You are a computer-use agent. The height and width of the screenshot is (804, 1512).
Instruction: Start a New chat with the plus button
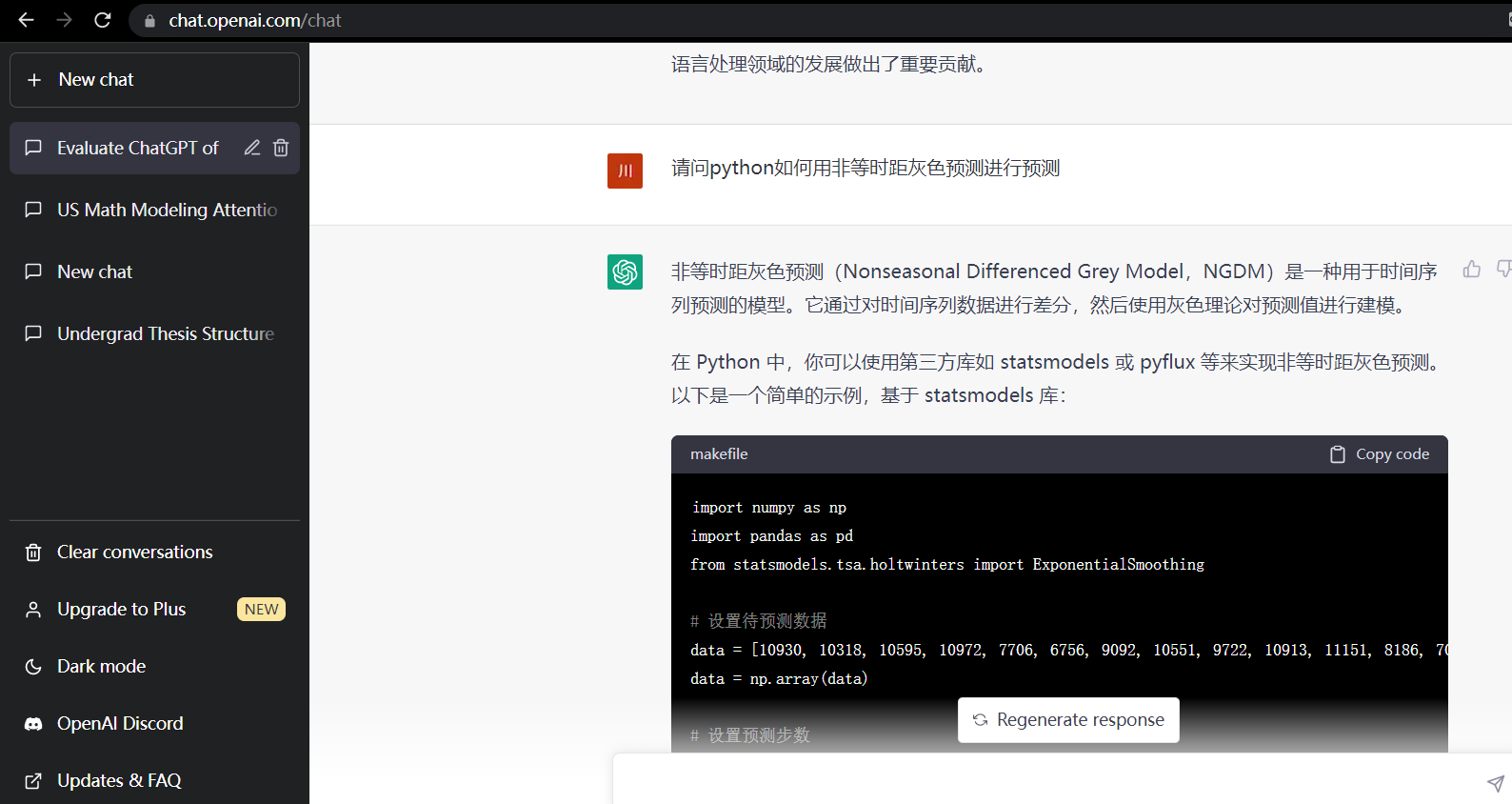click(154, 80)
